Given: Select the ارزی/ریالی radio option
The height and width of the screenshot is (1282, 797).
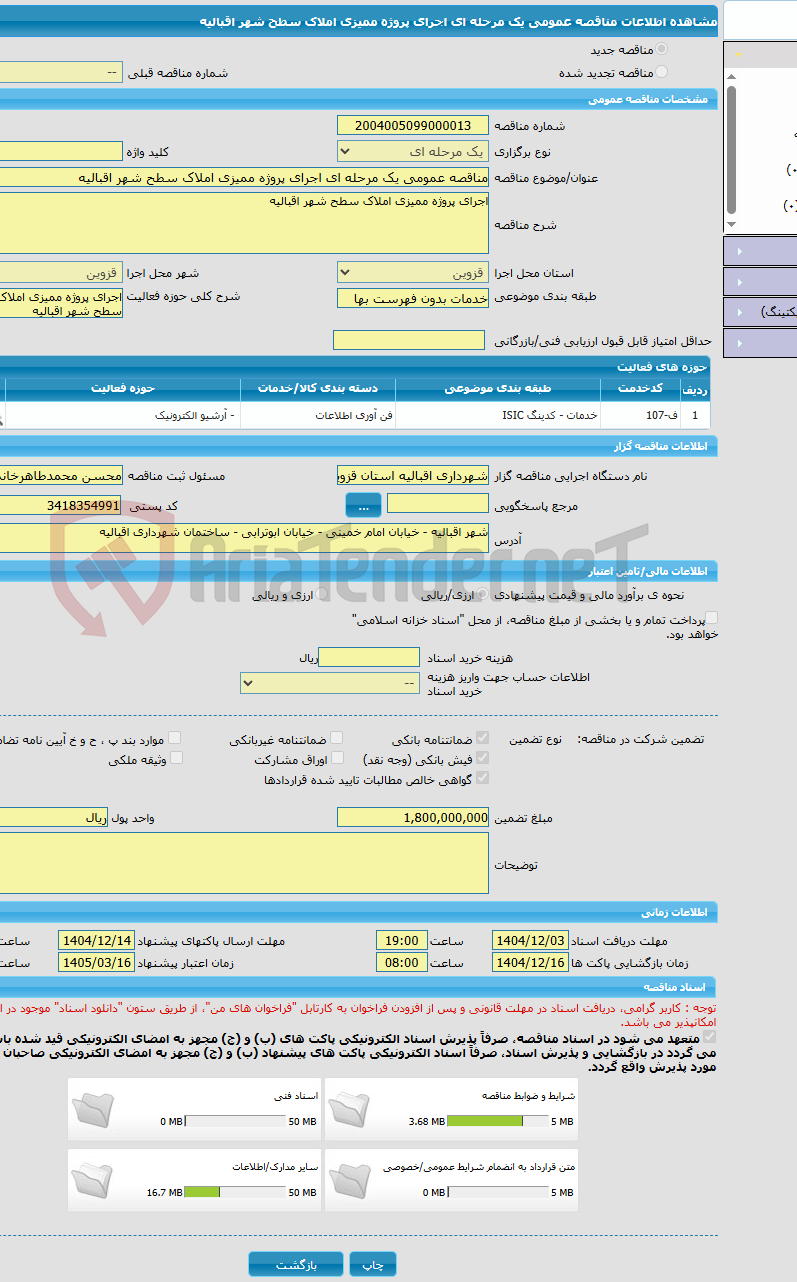Looking at the screenshot, I should tap(484, 595).
